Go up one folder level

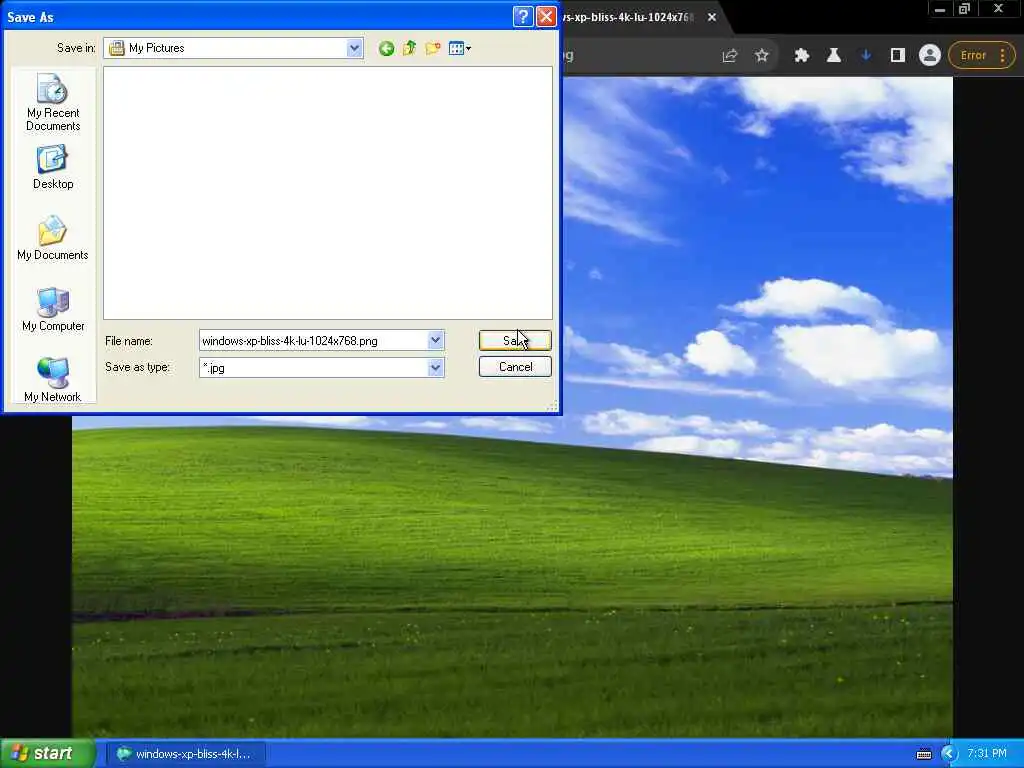[x=409, y=48]
